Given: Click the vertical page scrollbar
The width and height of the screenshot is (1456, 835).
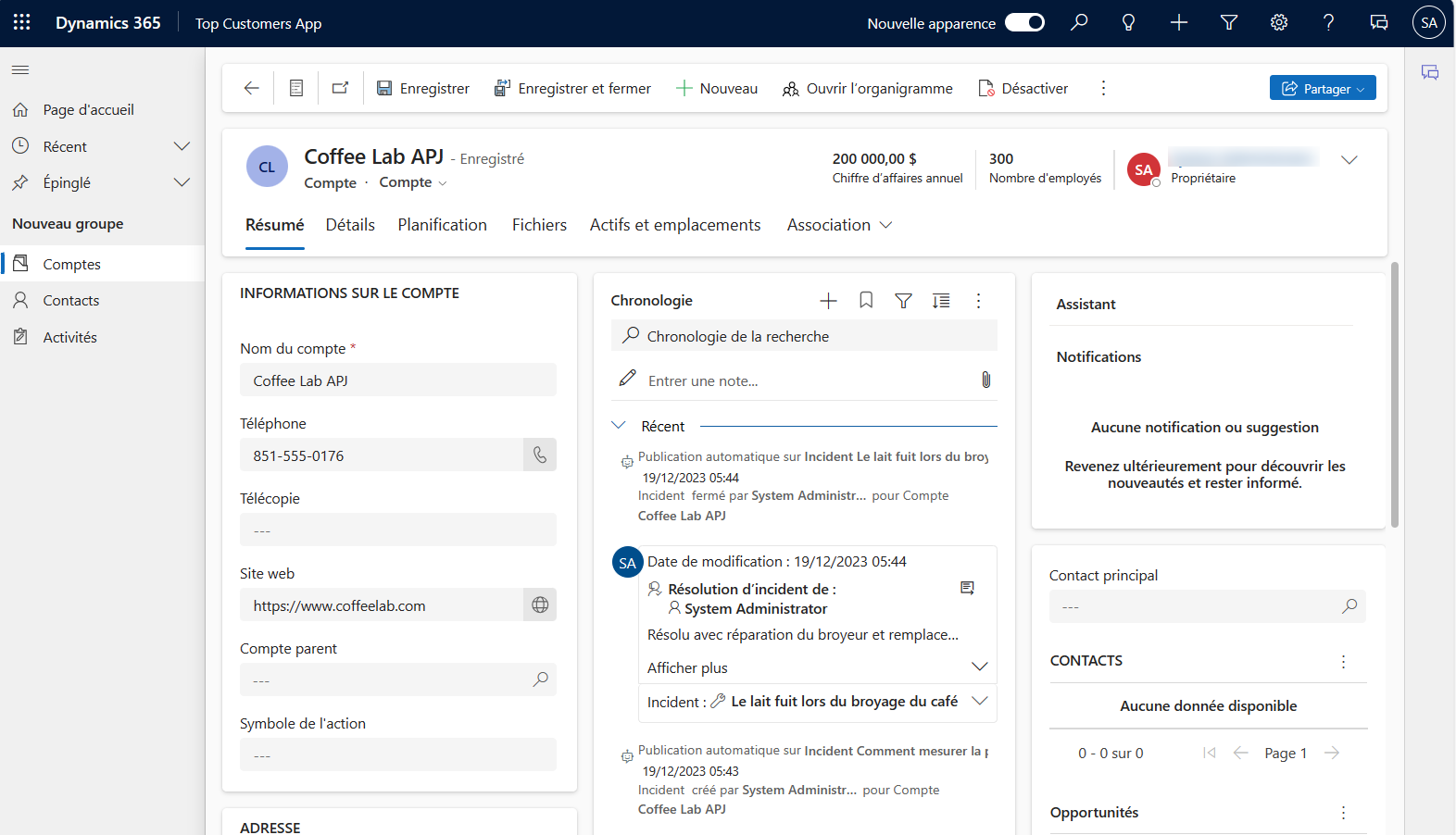Looking at the screenshot, I should [1394, 394].
